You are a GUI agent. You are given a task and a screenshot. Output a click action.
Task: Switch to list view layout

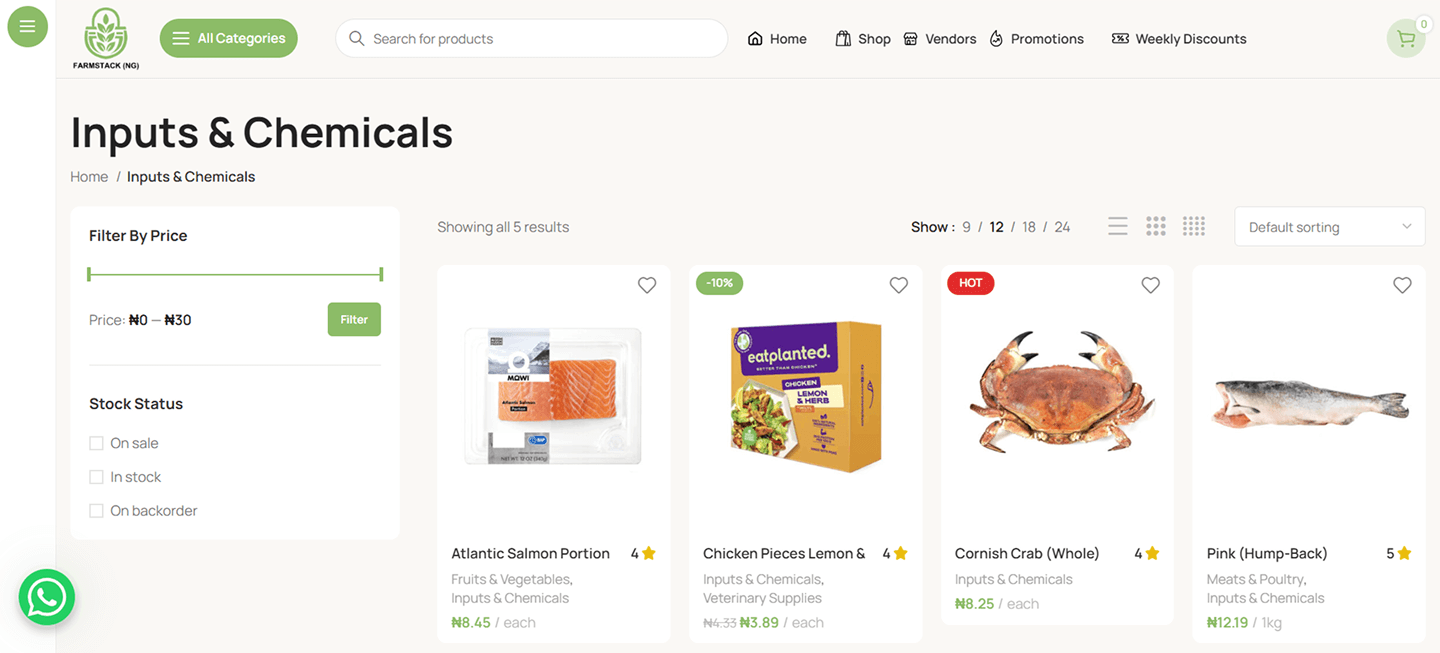pyautogui.click(x=1118, y=227)
